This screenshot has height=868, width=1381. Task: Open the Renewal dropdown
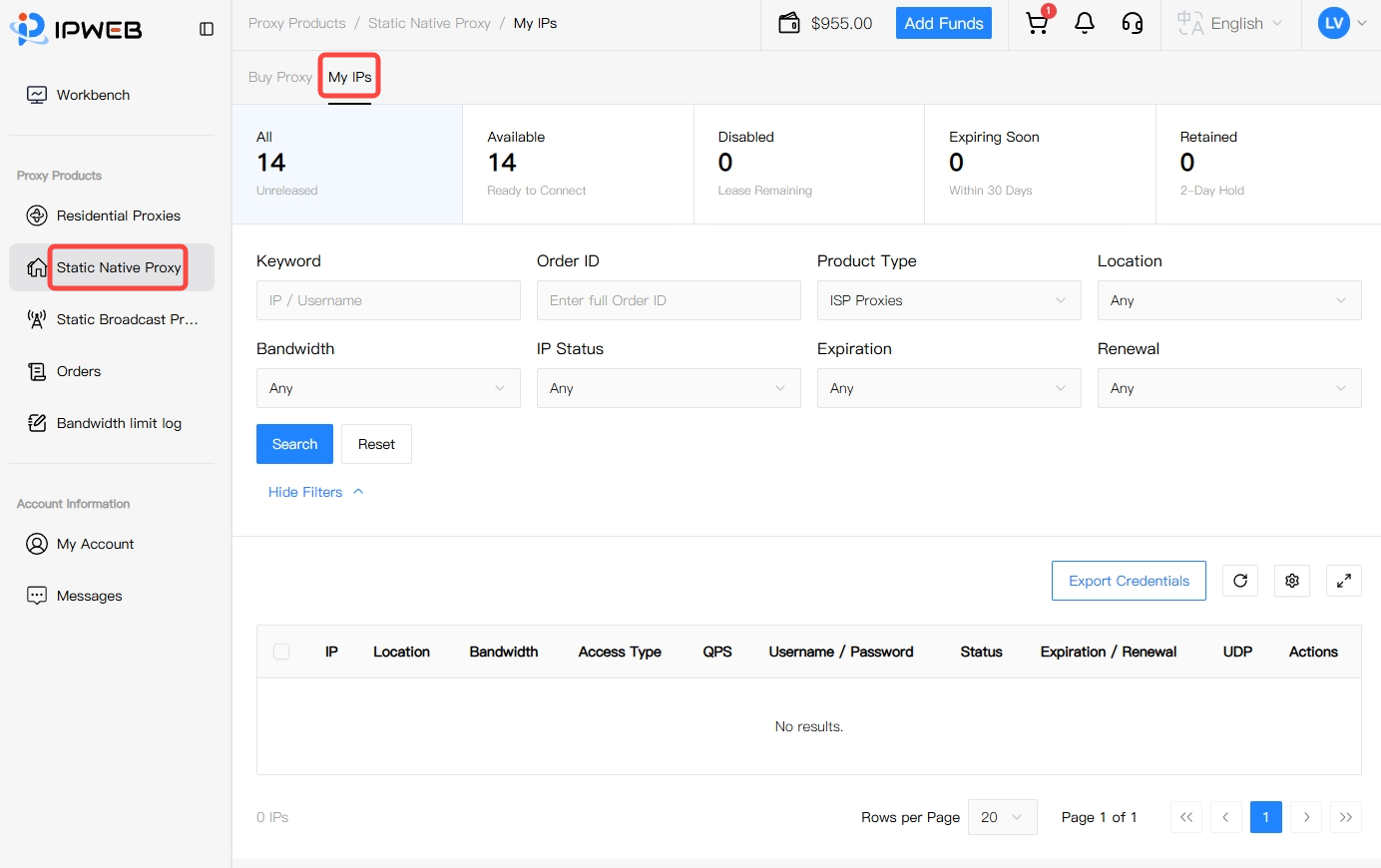1229,388
